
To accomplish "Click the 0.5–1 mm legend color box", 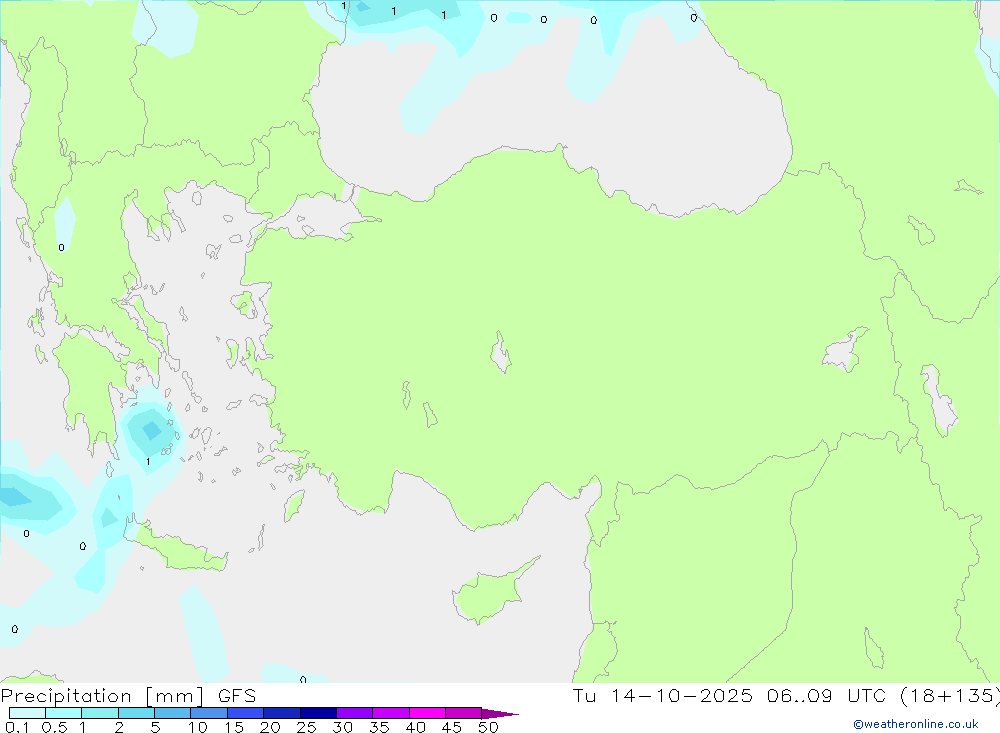I will click(64, 713).
